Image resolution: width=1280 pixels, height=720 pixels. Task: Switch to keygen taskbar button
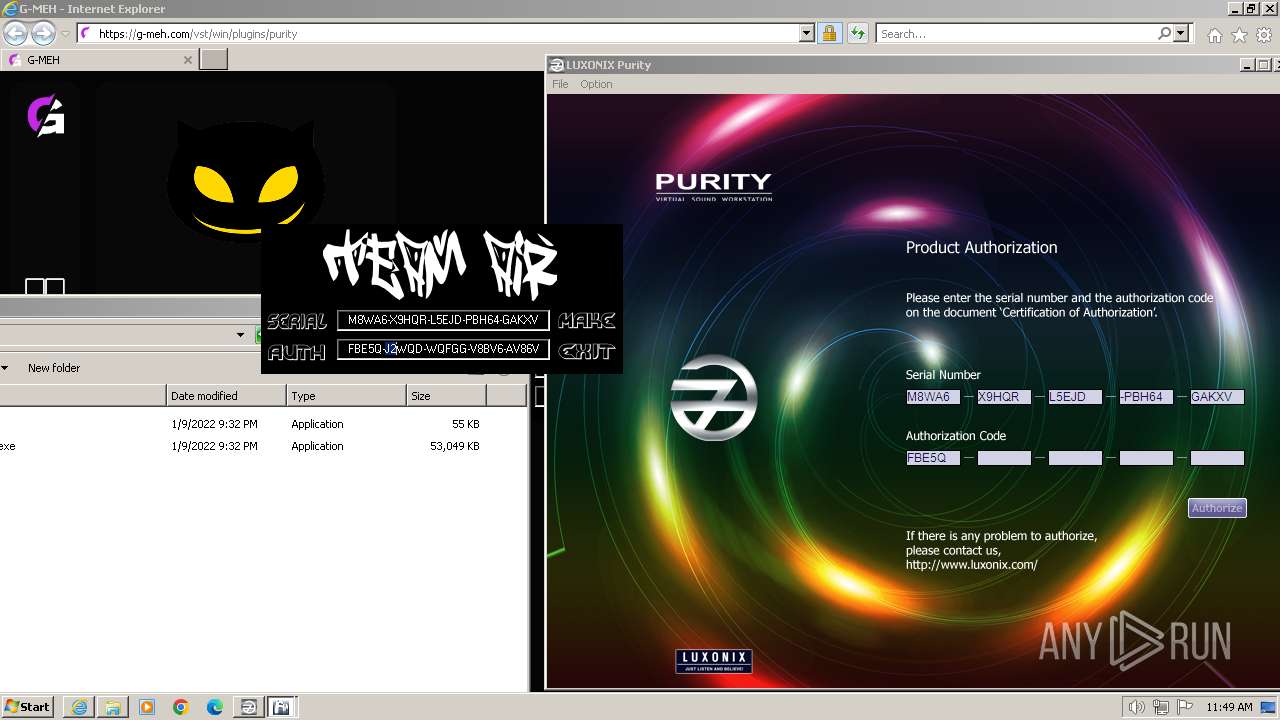pyautogui.click(x=281, y=707)
